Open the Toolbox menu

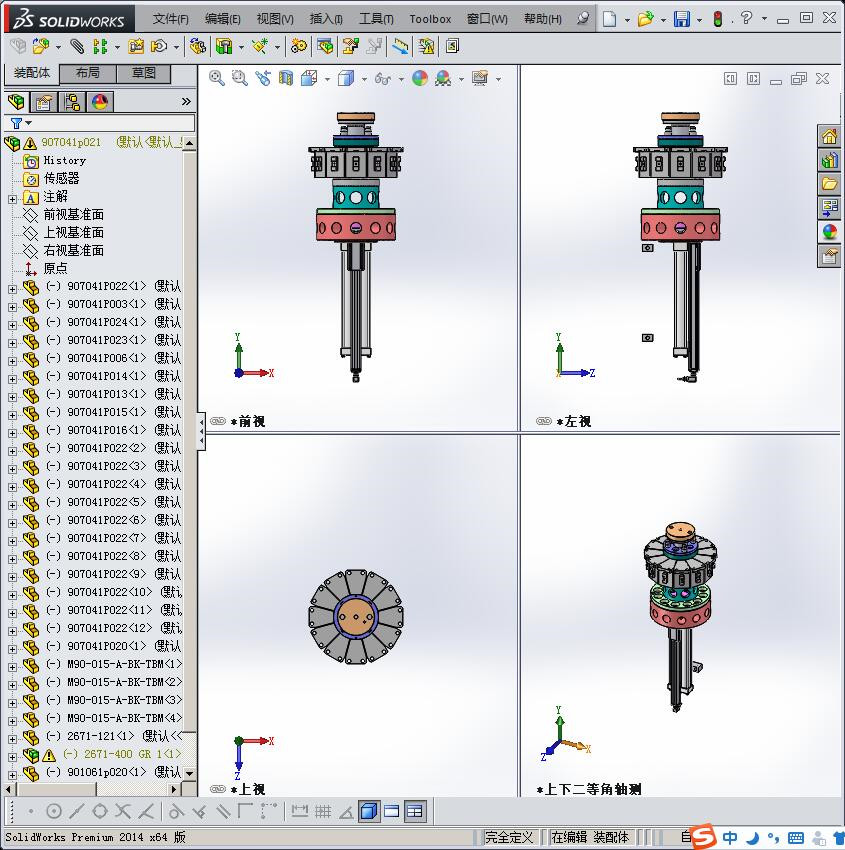430,19
